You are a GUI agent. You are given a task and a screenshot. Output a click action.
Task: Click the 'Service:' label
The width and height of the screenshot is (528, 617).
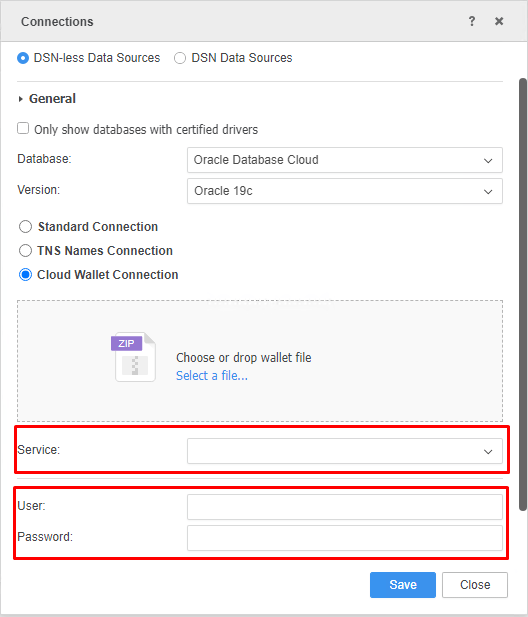click(39, 450)
